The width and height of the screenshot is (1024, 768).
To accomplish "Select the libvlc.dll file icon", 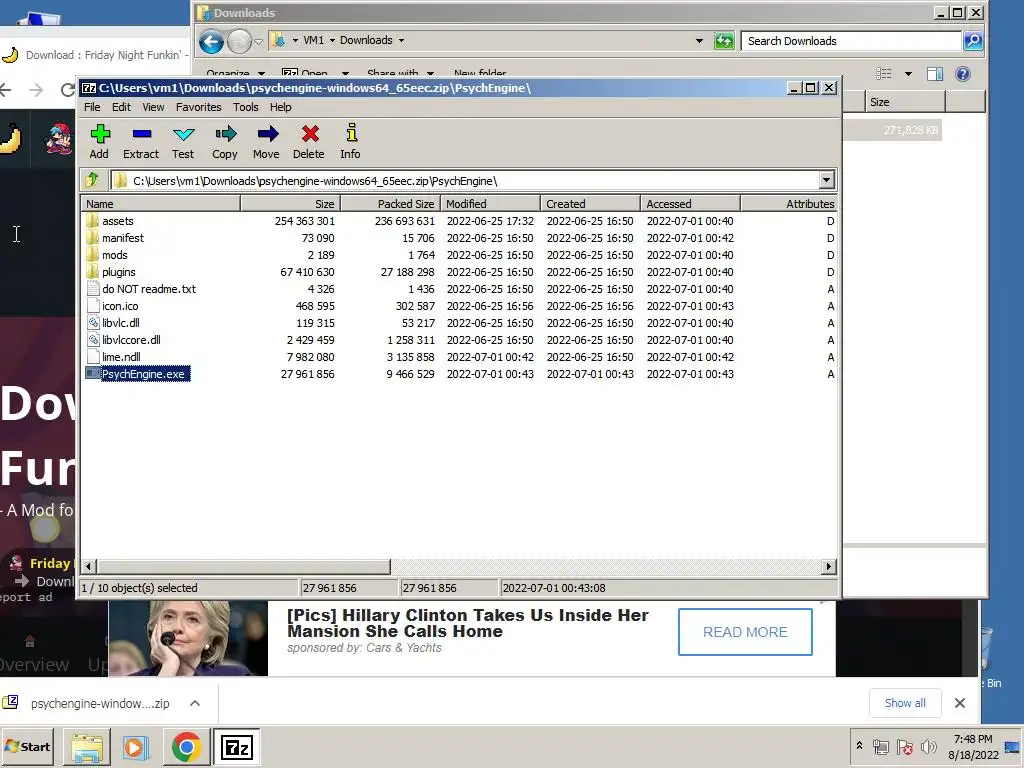I will [93, 323].
